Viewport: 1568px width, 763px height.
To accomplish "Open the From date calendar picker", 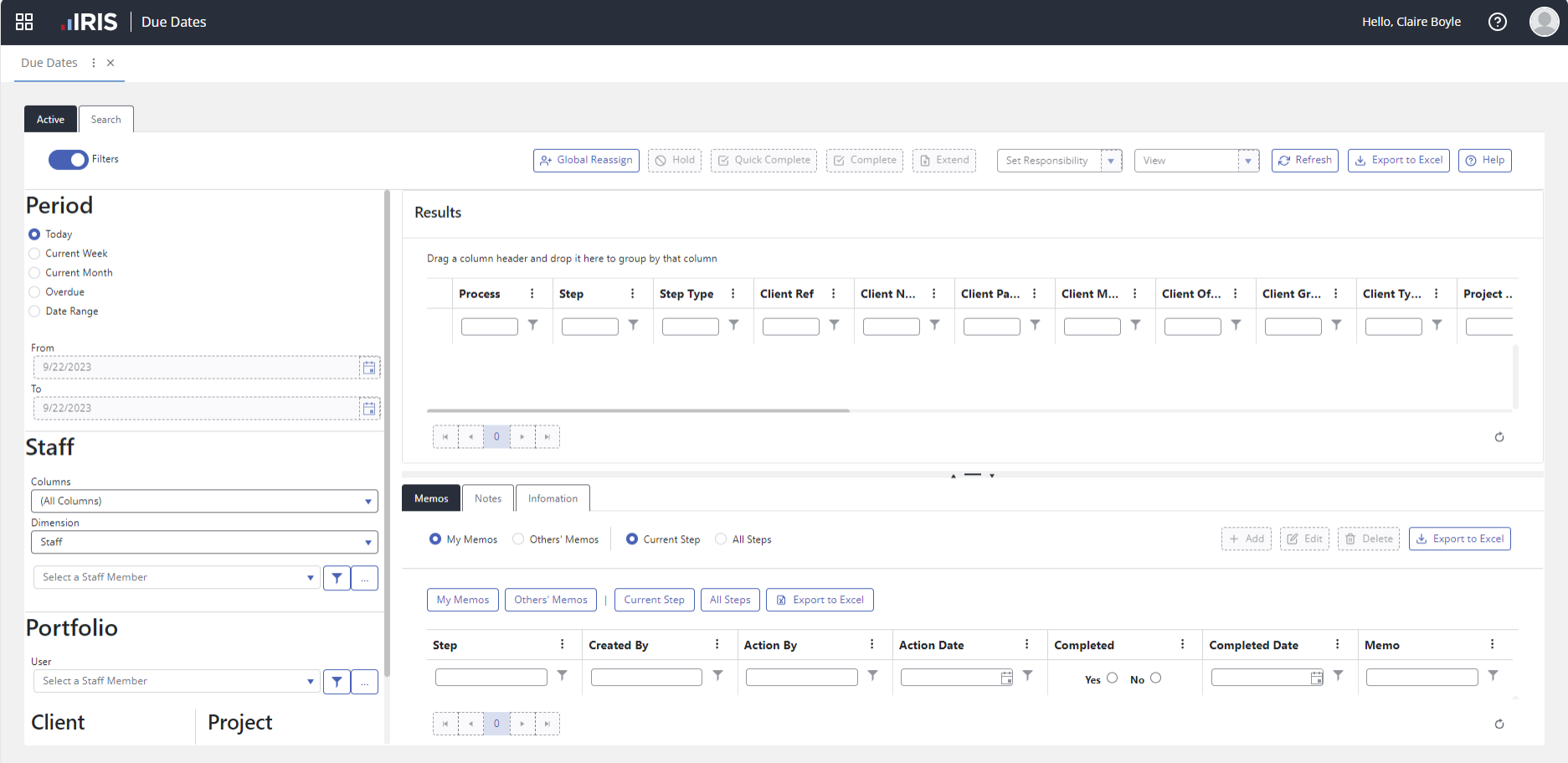I will [369, 367].
